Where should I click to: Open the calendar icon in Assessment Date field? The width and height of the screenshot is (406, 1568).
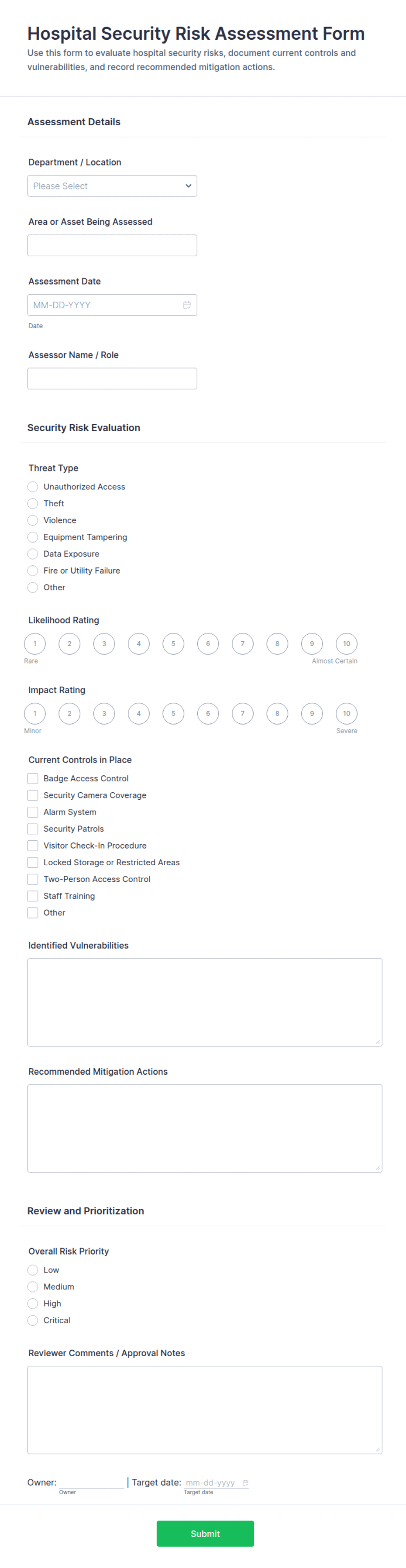pos(187,305)
